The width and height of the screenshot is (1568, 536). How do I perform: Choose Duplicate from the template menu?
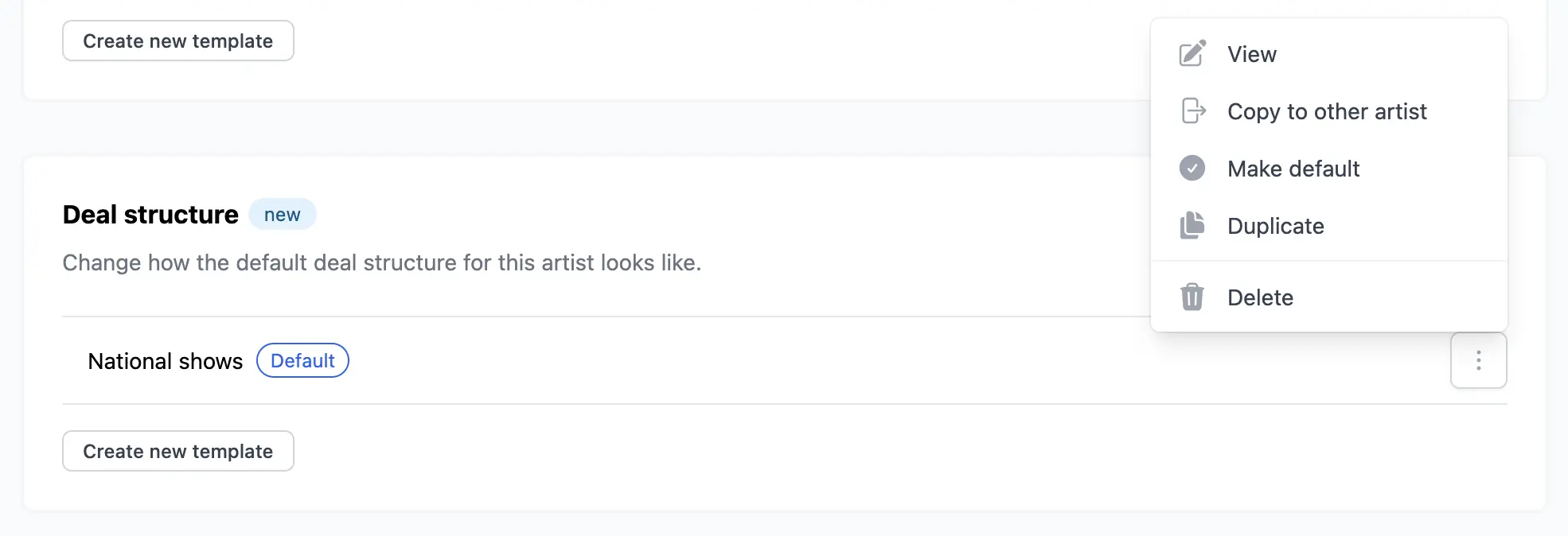tap(1275, 226)
